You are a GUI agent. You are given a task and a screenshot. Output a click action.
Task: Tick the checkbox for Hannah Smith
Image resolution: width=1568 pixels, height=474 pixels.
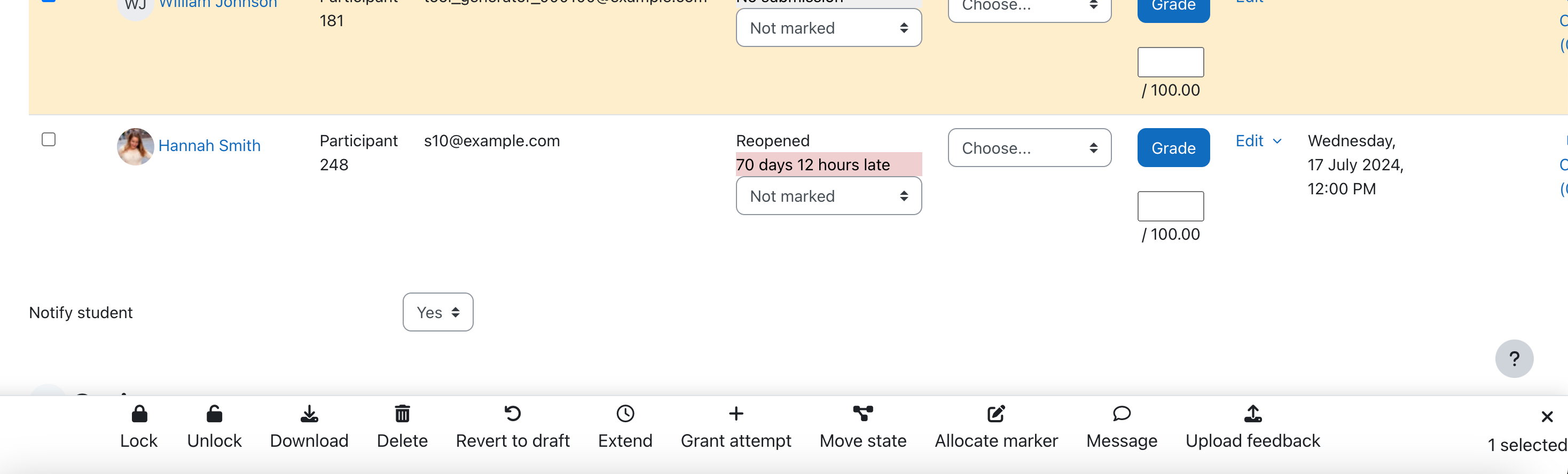coord(49,139)
